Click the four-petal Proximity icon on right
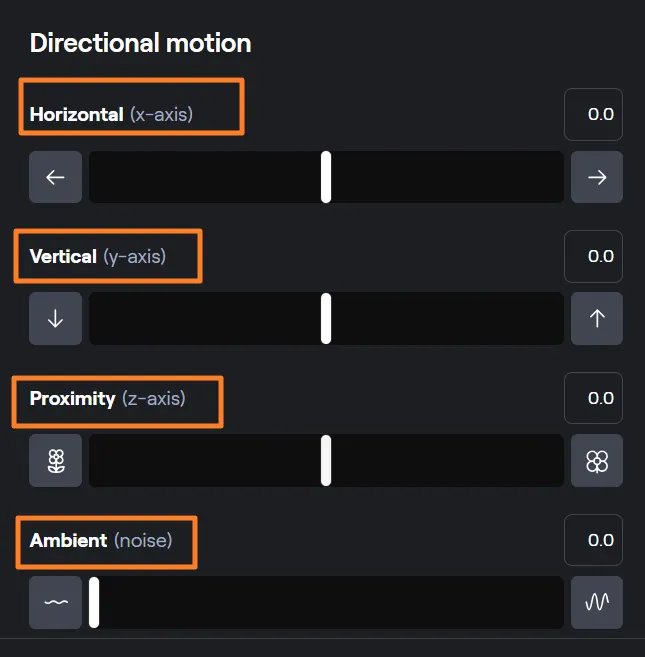Viewport: 645px width, 657px height. [x=597, y=461]
